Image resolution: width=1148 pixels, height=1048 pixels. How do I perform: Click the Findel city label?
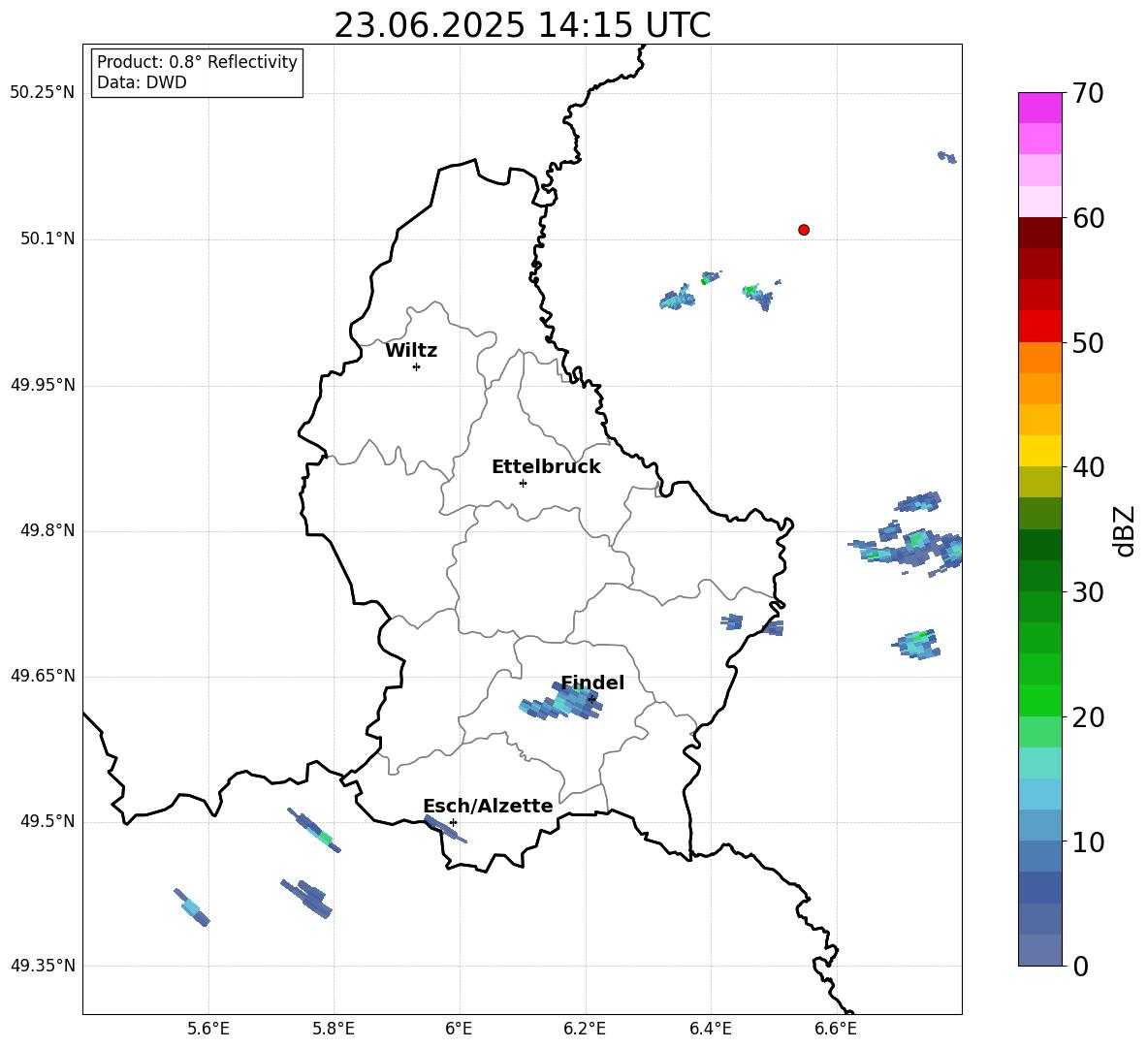[592, 683]
